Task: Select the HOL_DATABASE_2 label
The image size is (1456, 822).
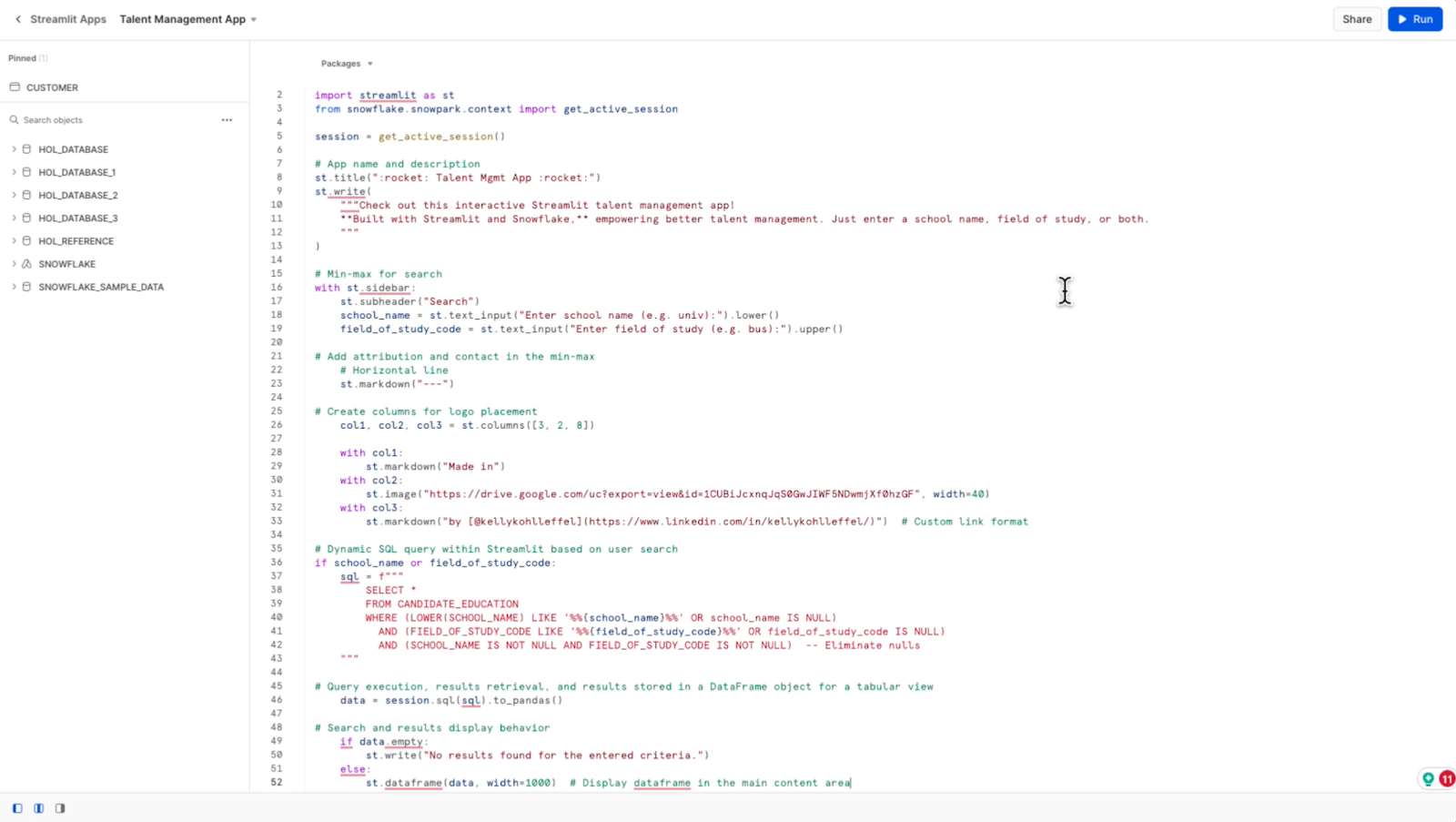Action: point(78,195)
